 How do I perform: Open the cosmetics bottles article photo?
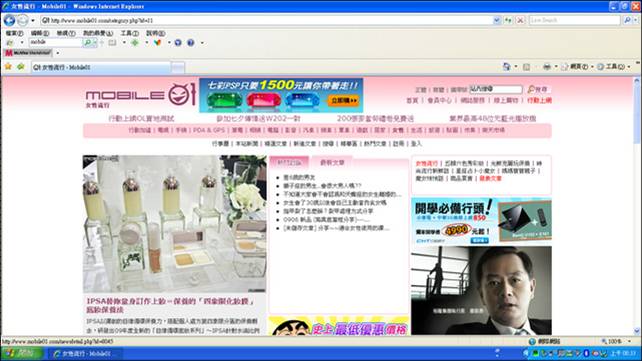point(174,223)
